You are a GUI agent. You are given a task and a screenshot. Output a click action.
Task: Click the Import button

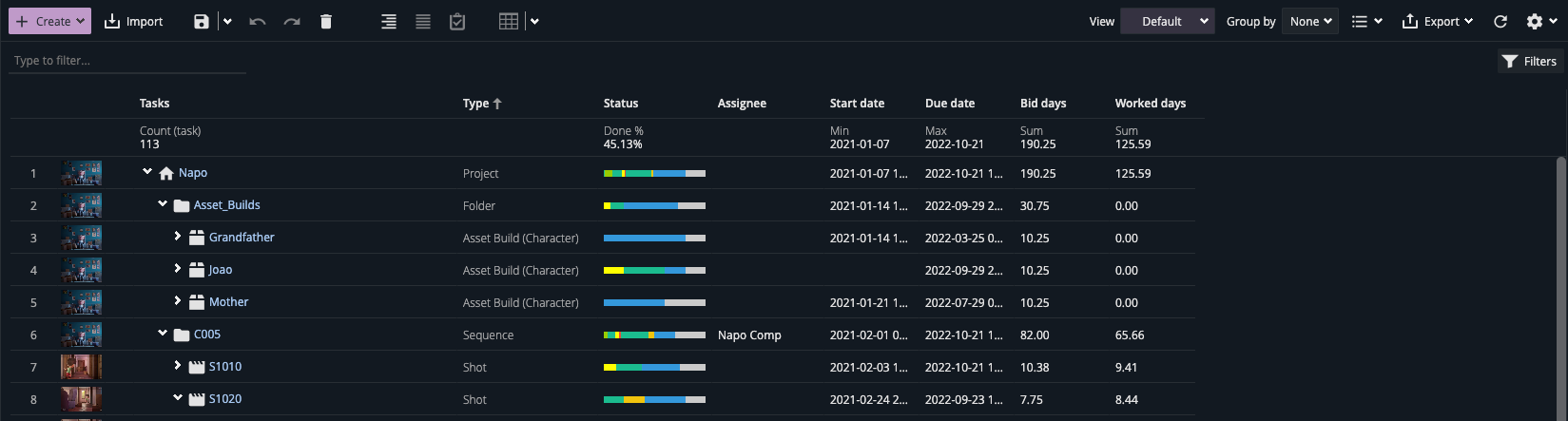click(133, 21)
